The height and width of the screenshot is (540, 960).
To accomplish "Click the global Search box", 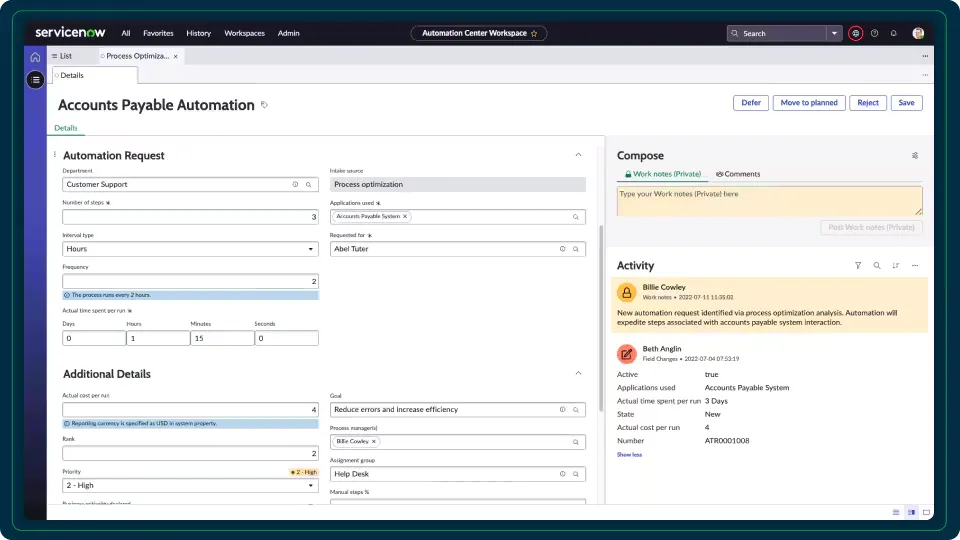I will tap(778, 33).
